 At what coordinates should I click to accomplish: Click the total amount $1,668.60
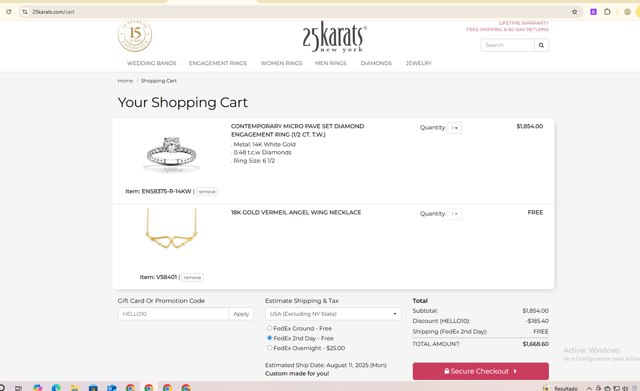coord(536,344)
